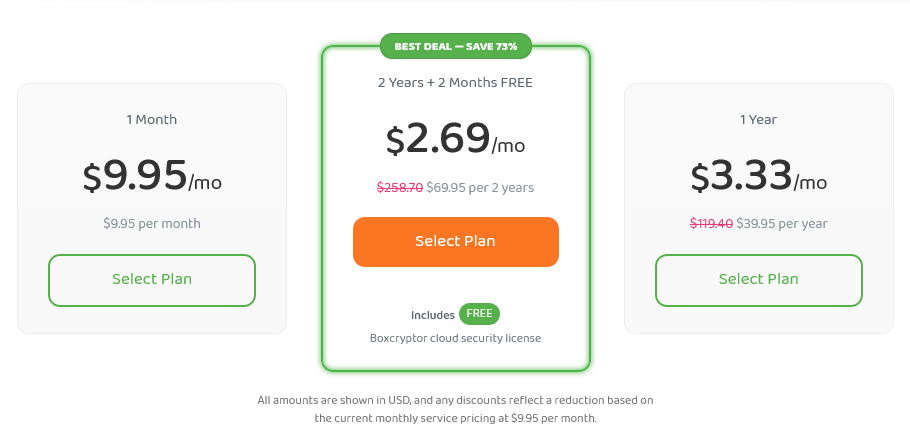The image size is (910, 434).
Task: Click orange Select Plan button
Action: [456, 242]
